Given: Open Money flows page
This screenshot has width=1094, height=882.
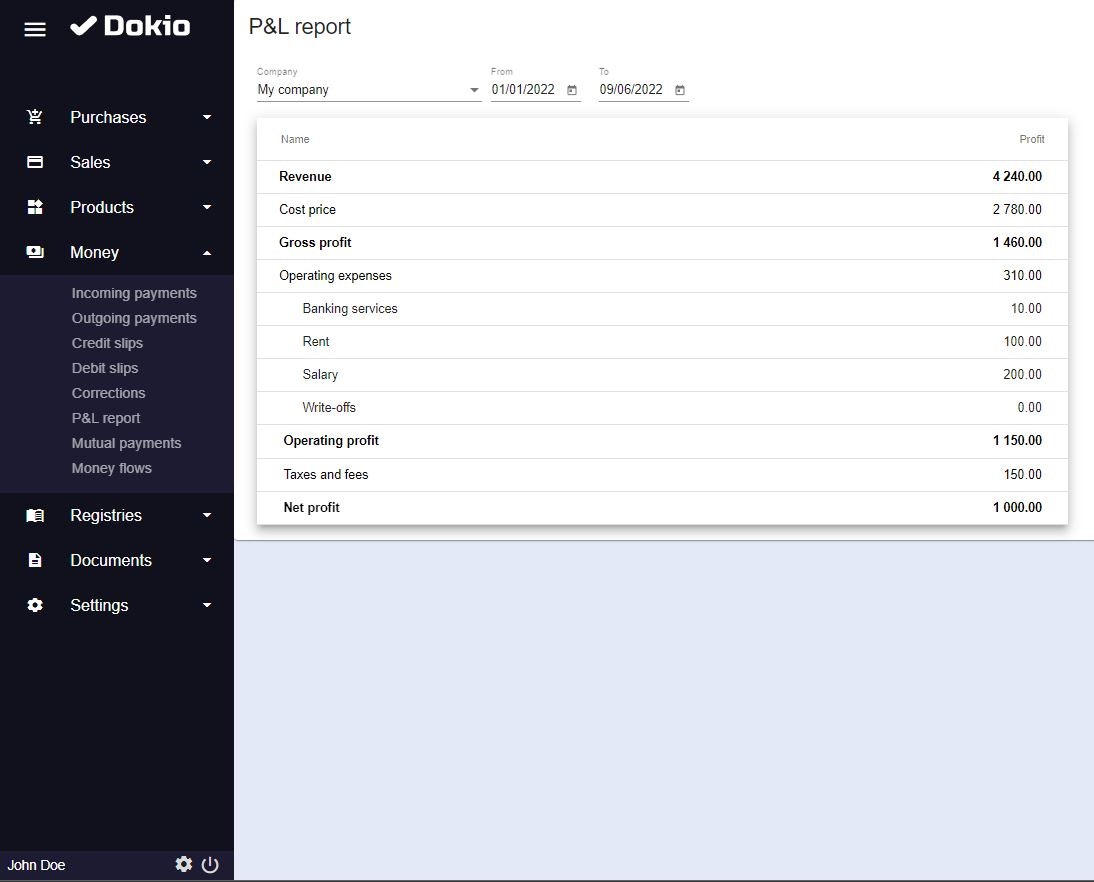Looking at the screenshot, I should pos(112,468).
